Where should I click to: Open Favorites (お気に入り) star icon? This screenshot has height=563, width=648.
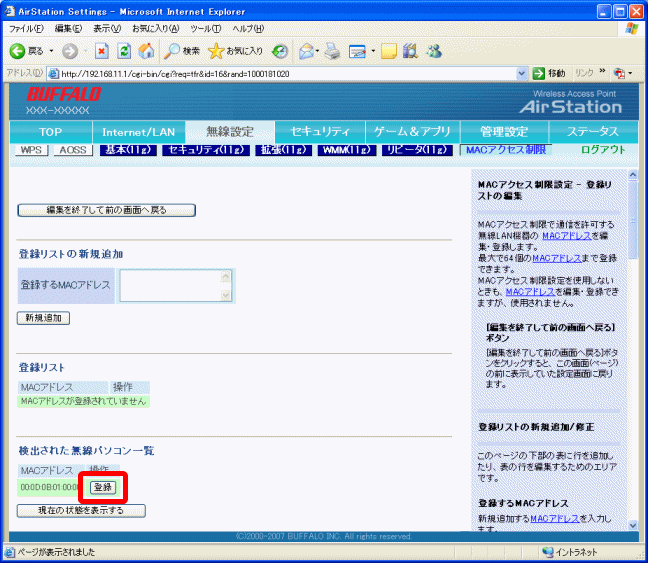coord(216,51)
